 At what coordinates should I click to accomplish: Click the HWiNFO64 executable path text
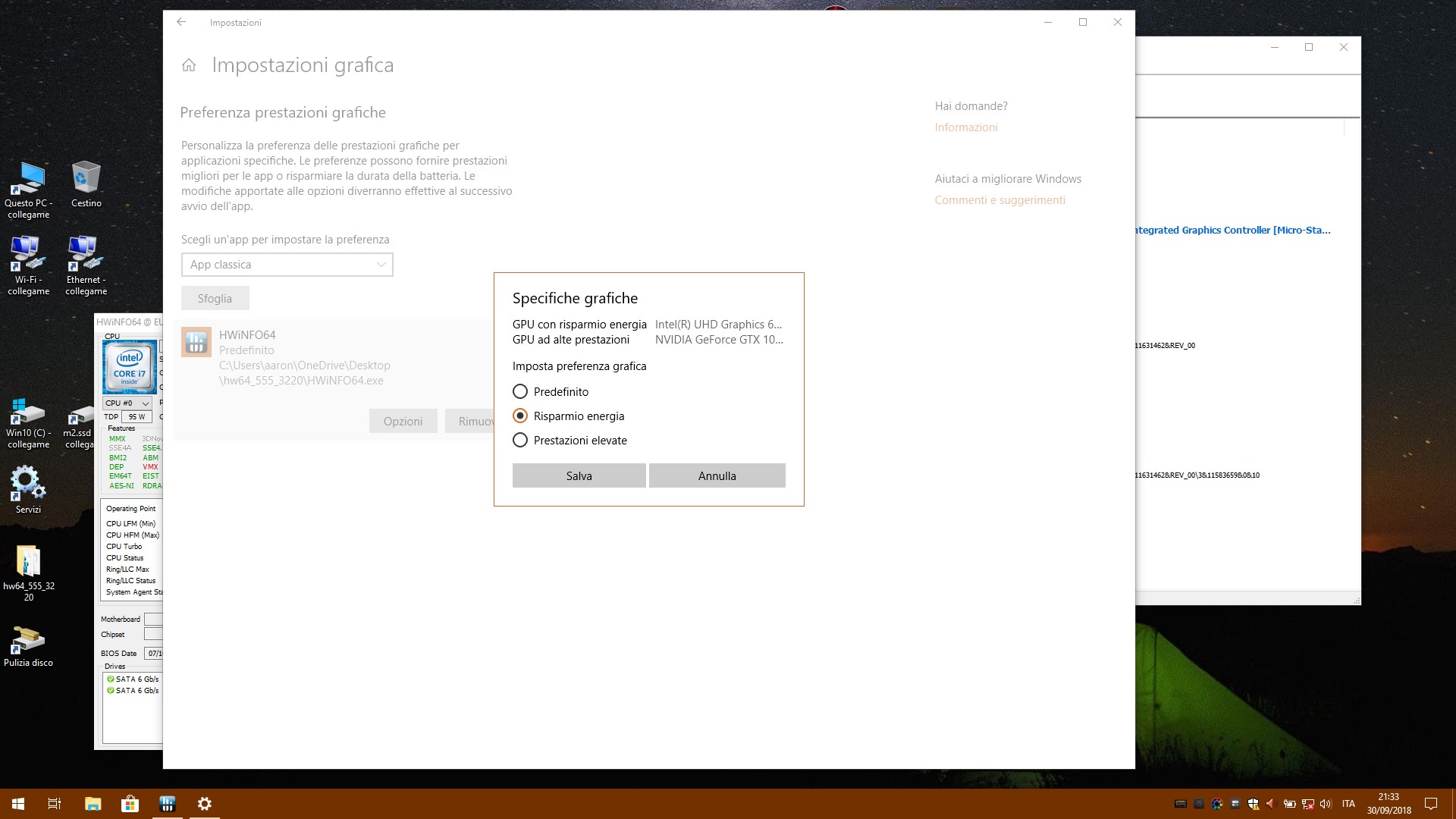[x=305, y=373]
